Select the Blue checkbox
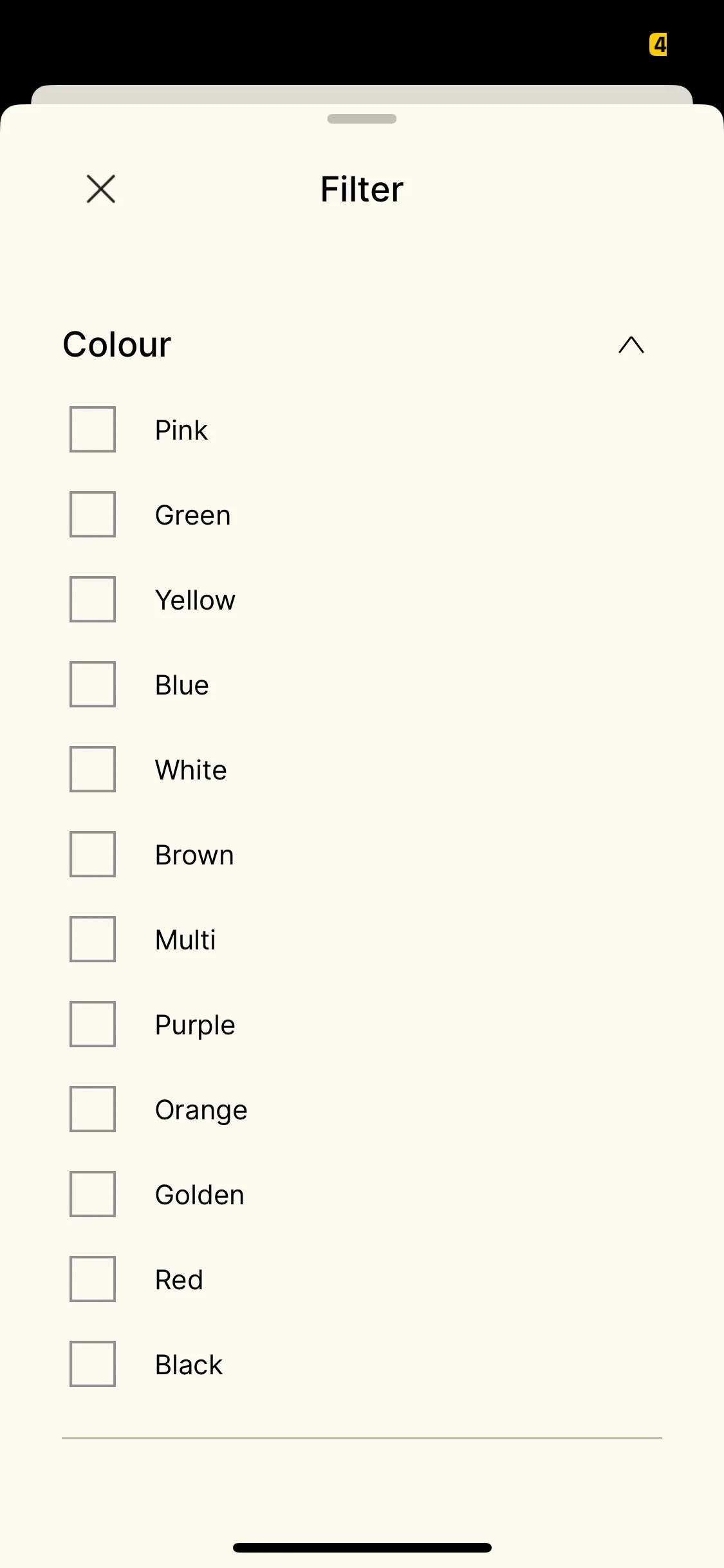The image size is (724, 1568). pyautogui.click(x=93, y=684)
